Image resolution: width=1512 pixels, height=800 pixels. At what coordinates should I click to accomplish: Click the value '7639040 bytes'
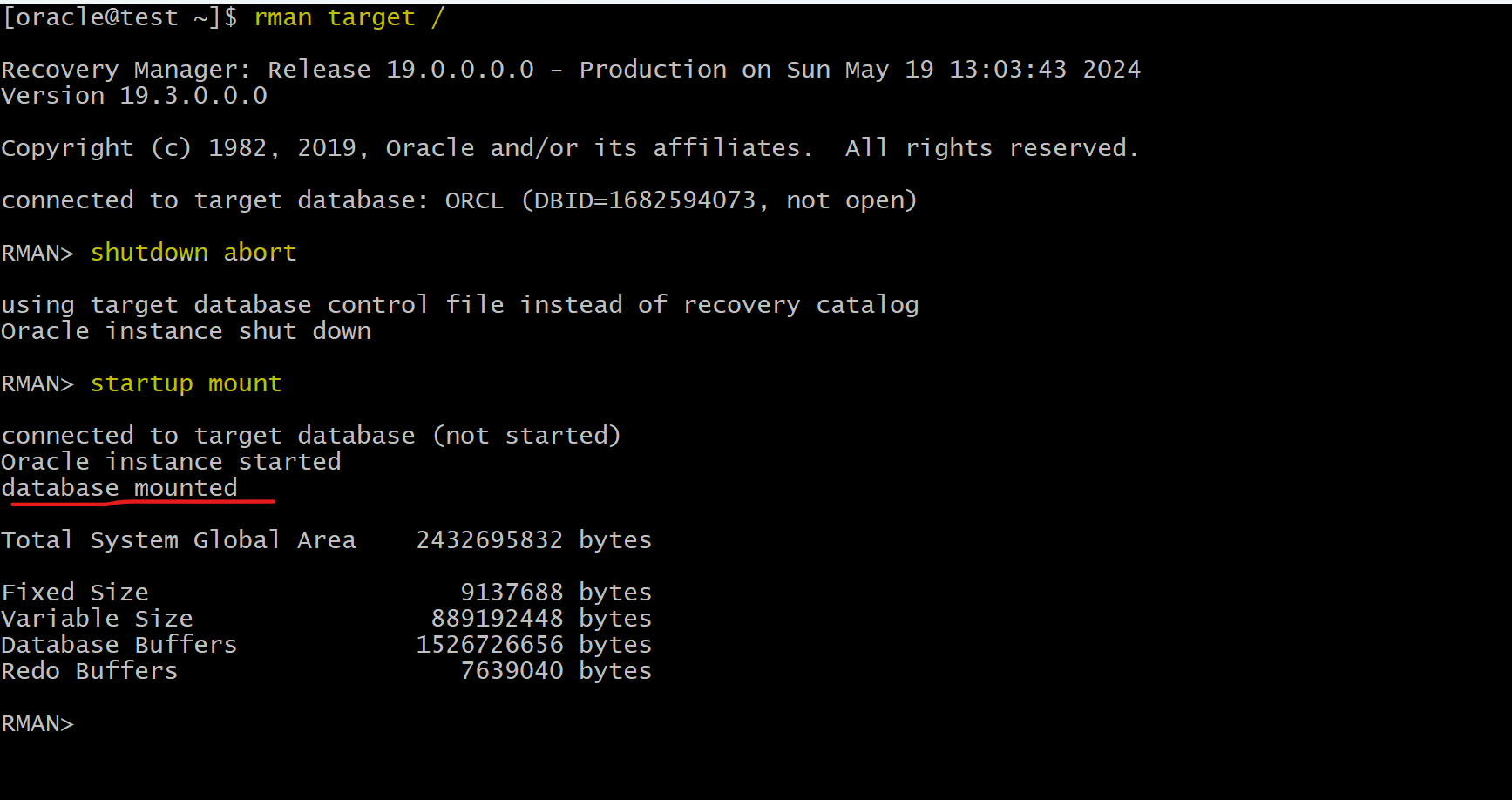[556, 671]
